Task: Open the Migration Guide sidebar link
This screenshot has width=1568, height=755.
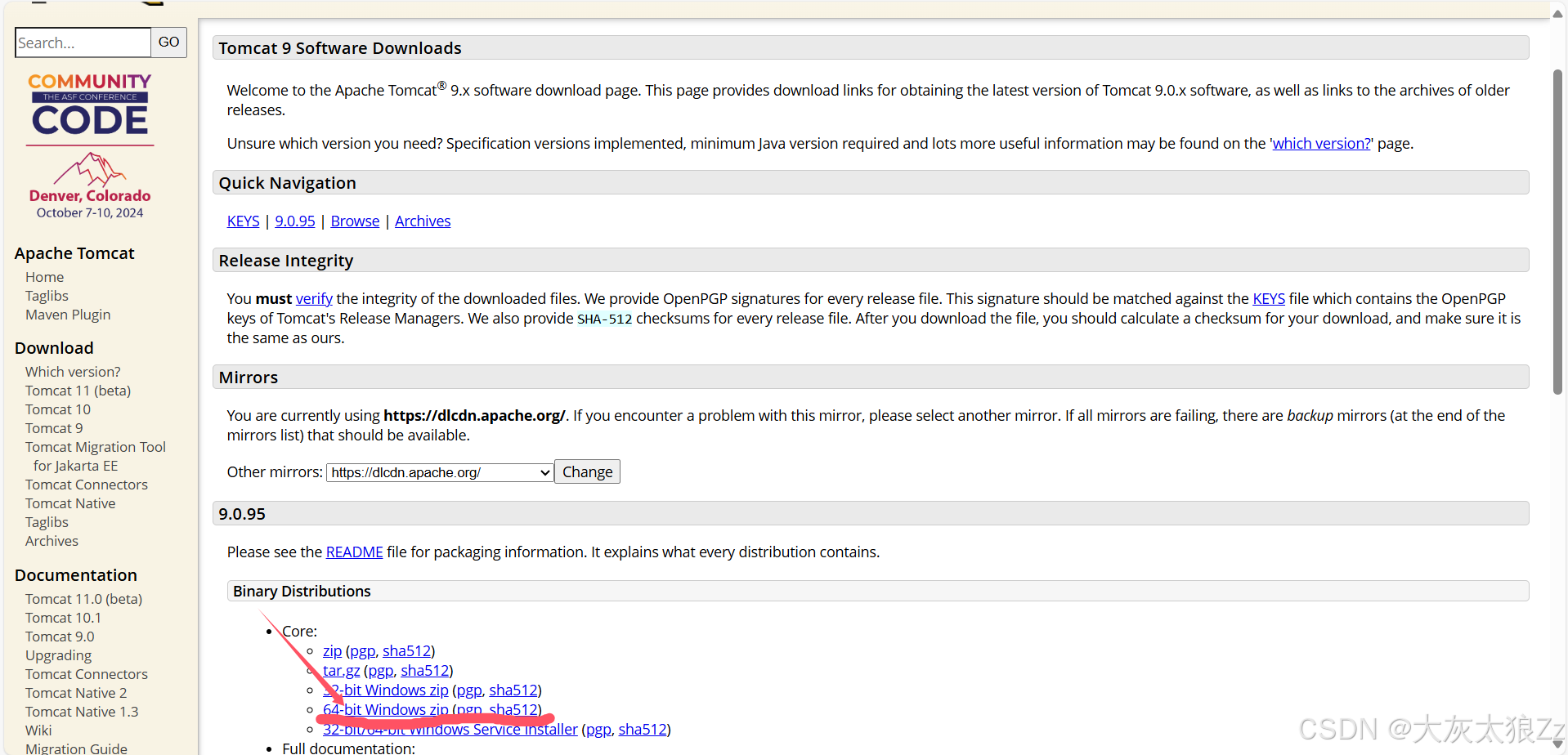Action: point(76,748)
